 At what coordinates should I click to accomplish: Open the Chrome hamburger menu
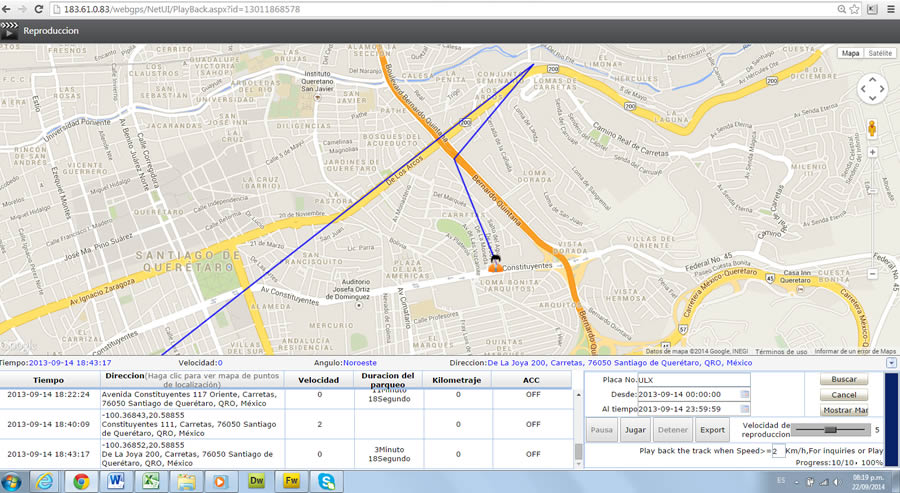[x=890, y=9]
